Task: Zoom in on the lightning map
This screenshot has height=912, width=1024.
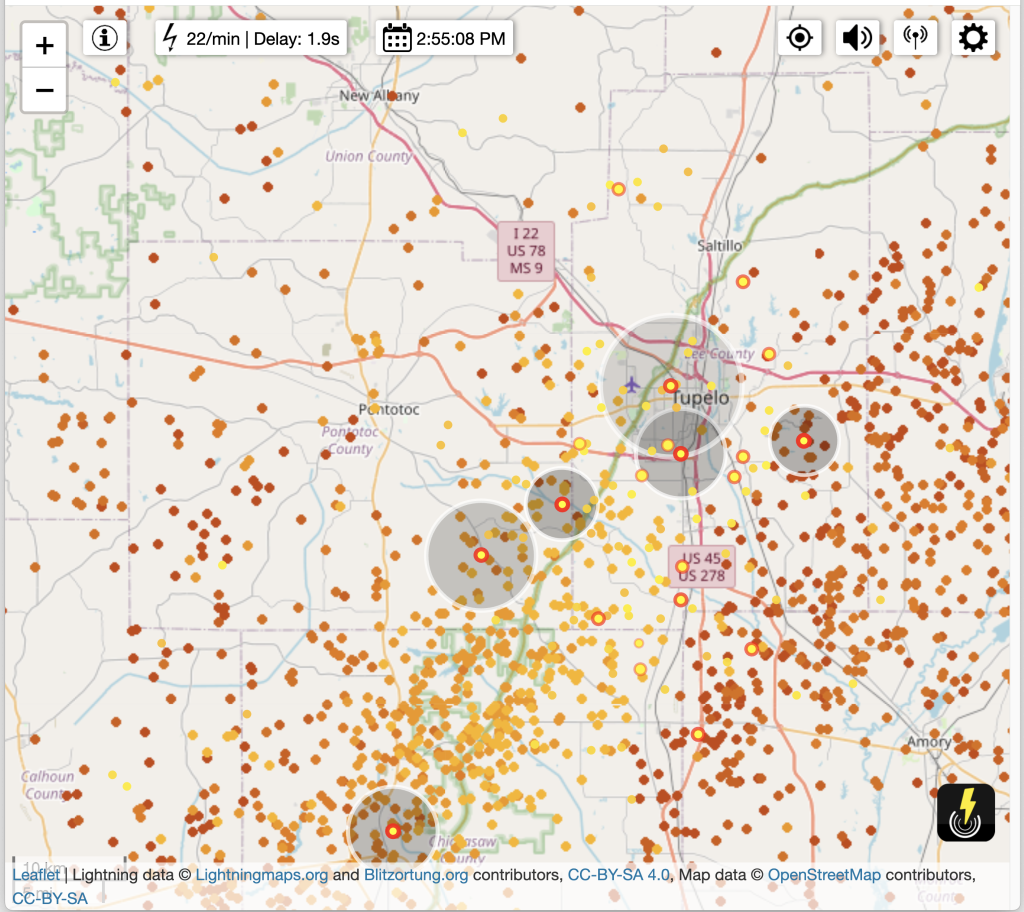Action: (44, 46)
